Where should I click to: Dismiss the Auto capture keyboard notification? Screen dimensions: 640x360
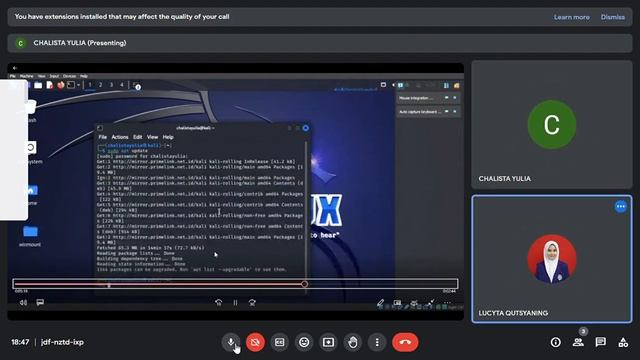coord(455,111)
